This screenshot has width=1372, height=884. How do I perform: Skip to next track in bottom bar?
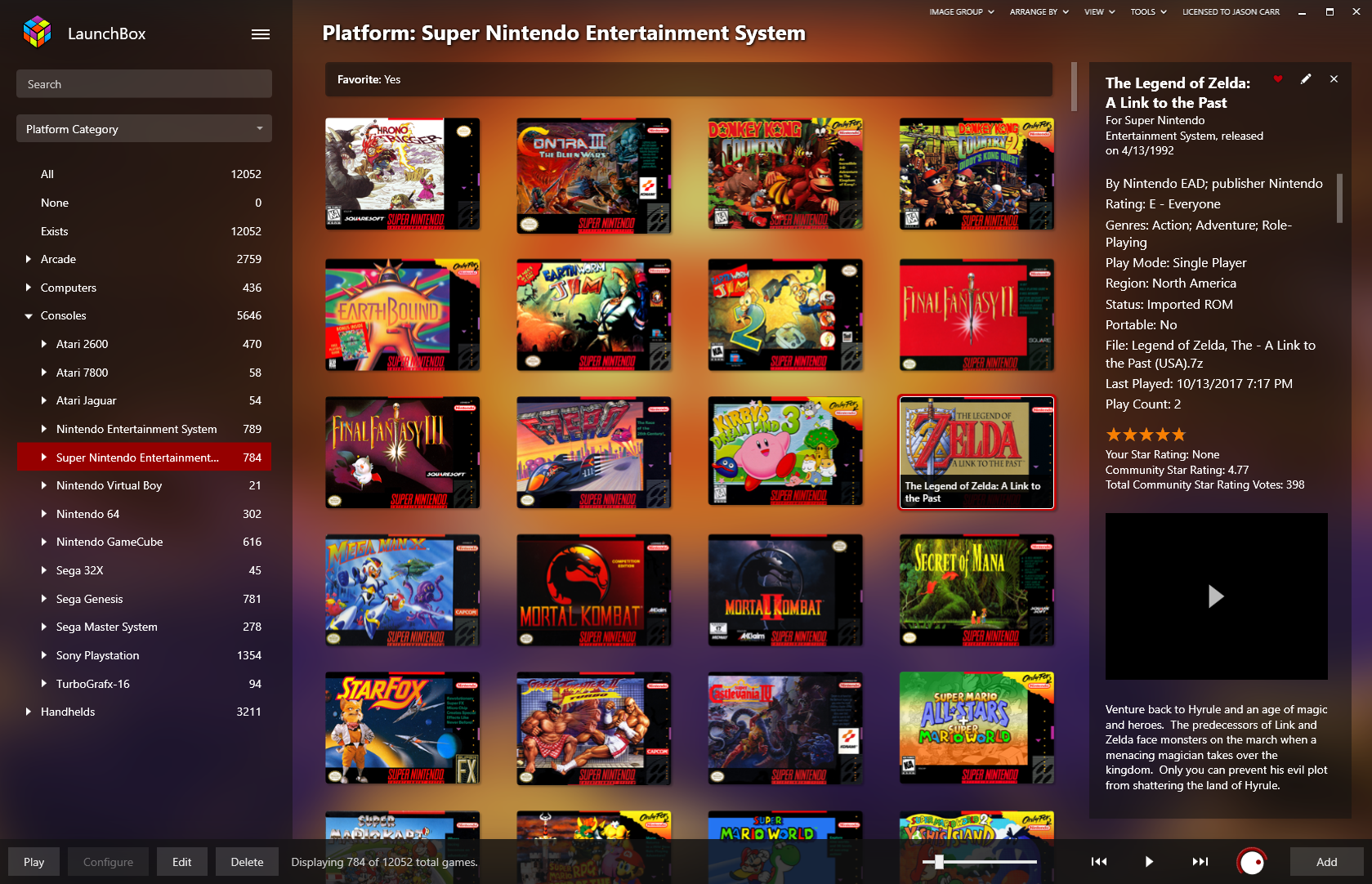point(1200,861)
